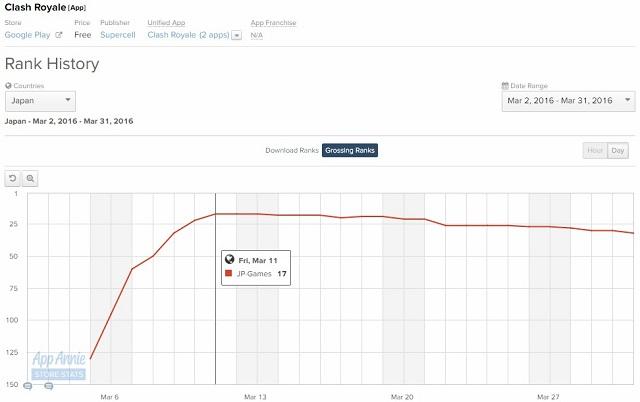Click the rank value 17 in tooltip
Image resolution: width=640 pixels, height=402 pixels.
282,273
